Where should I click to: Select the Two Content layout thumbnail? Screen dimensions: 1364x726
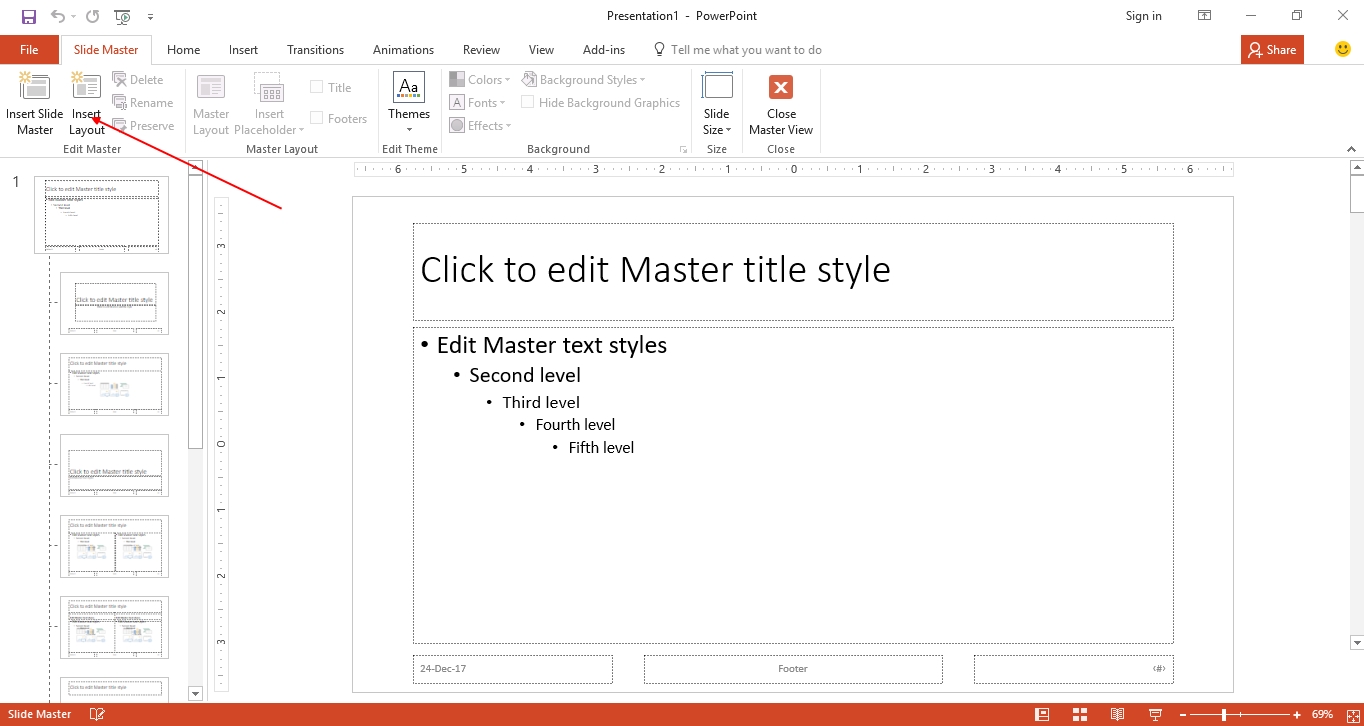(x=114, y=546)
